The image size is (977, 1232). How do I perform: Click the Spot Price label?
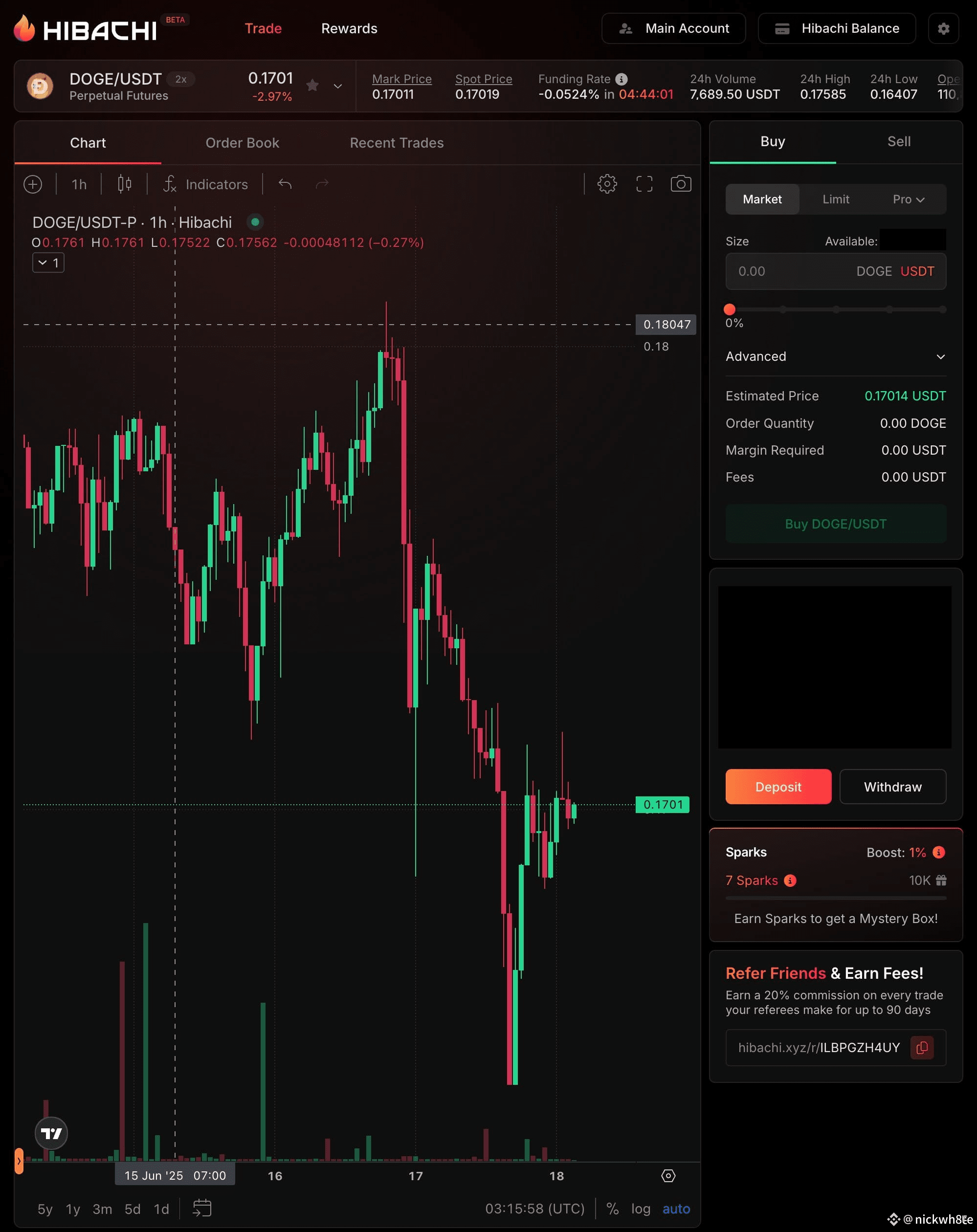[484, 79]
